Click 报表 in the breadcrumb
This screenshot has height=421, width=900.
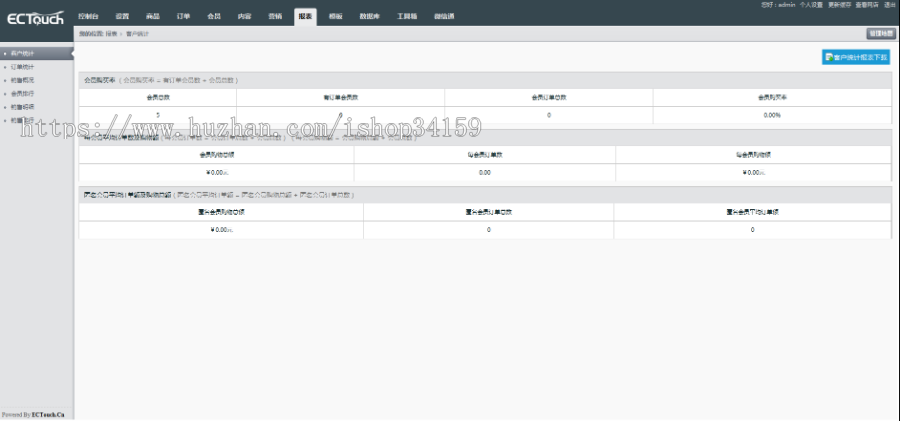pos(111,34)
